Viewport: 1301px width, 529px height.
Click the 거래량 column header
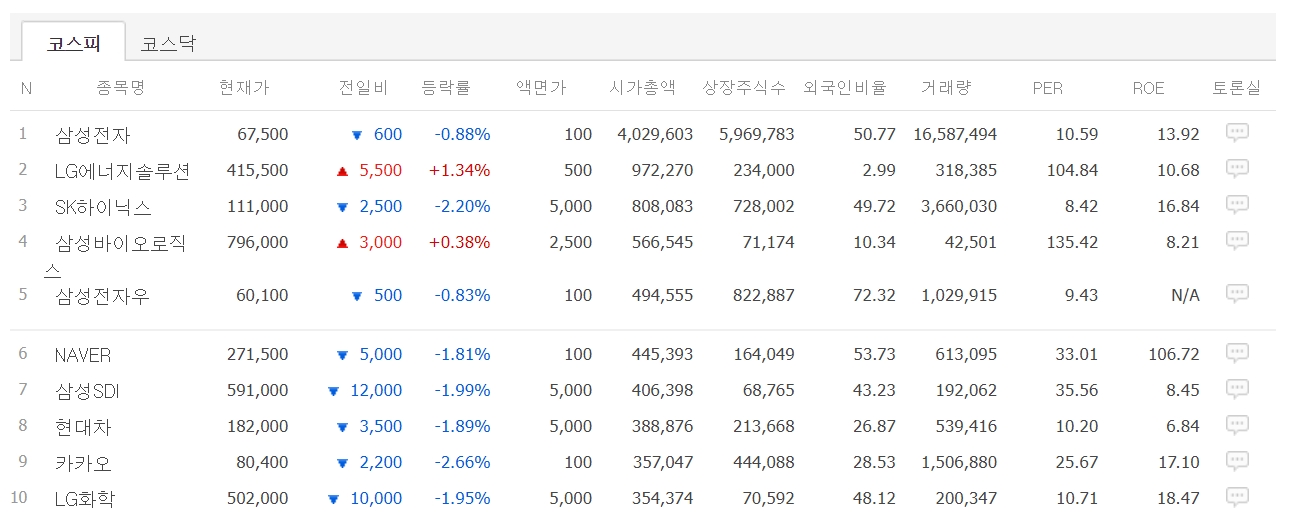point(946,88)
